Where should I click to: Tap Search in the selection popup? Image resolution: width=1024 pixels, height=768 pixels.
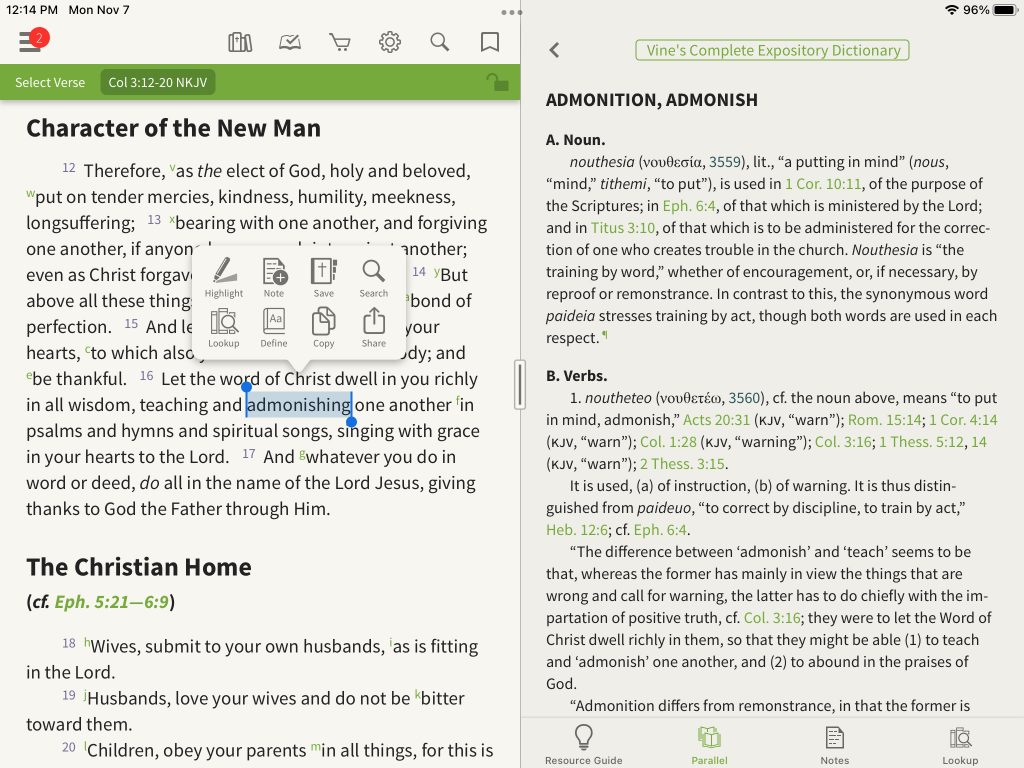point(374,277)
